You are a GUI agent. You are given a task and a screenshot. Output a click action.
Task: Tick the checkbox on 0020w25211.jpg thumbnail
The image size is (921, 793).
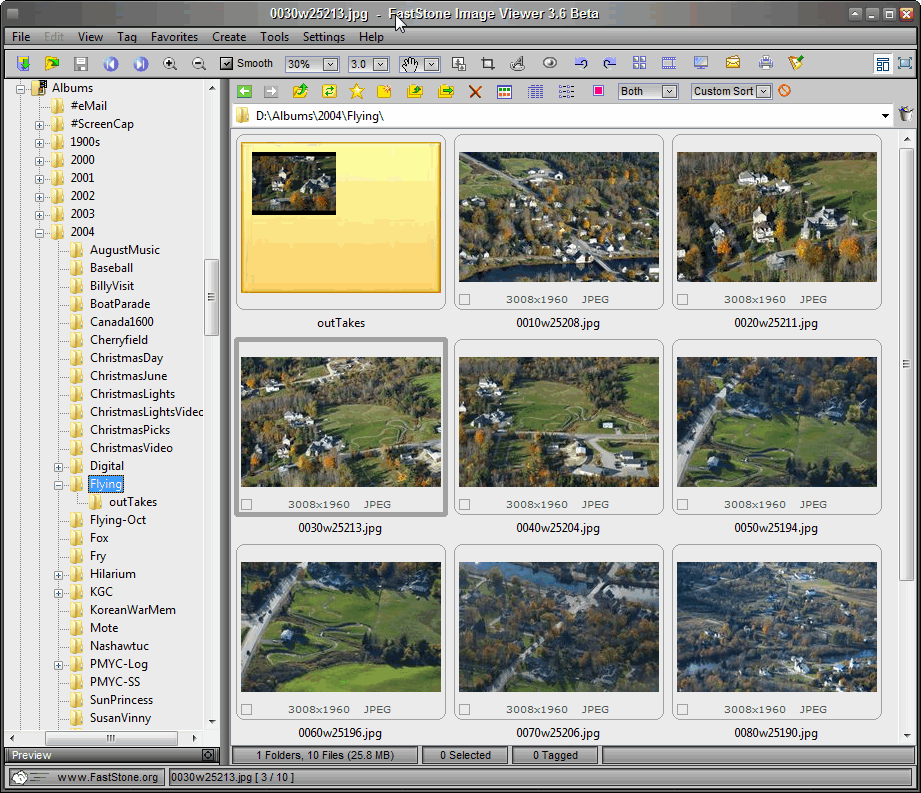point(683,300)
